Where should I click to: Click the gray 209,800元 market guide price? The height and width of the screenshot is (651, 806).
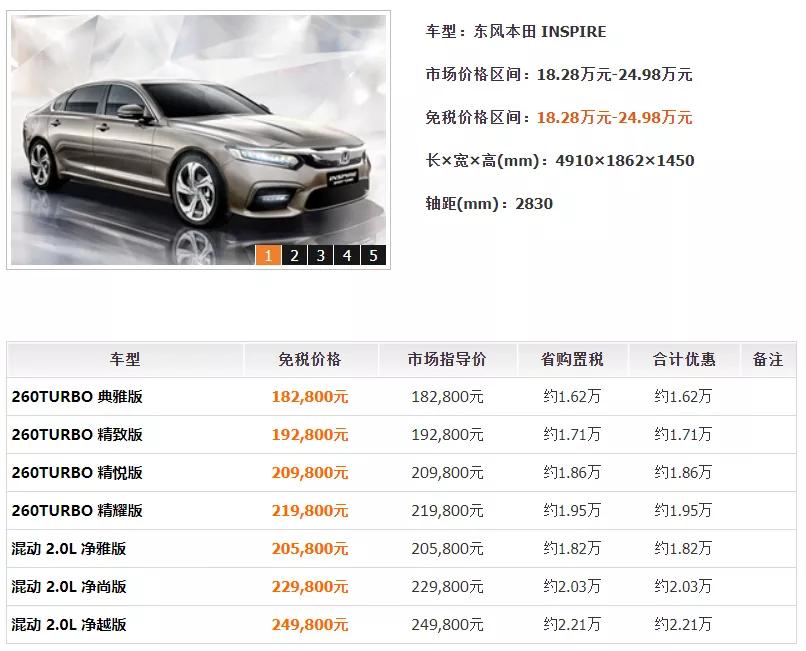[x=447, y=473]
